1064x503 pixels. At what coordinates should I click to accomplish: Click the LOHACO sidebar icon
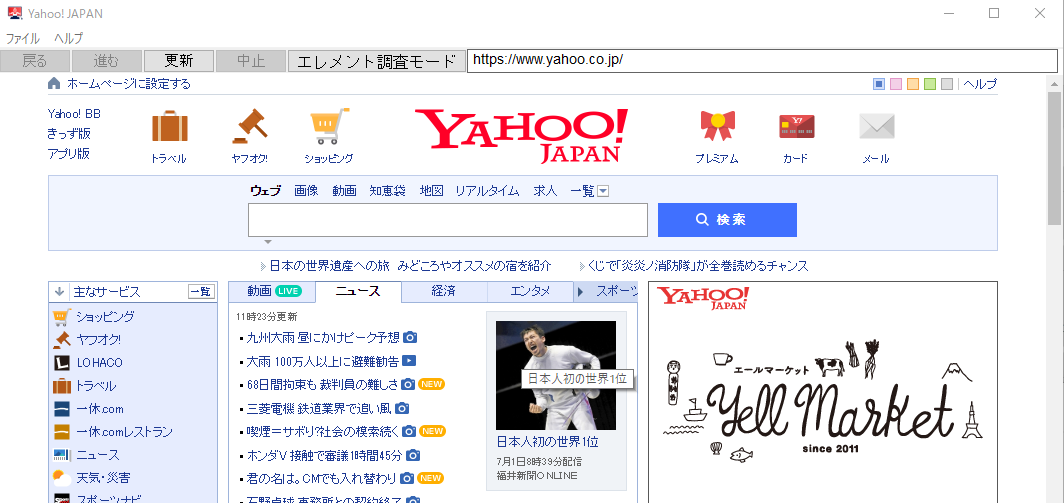tap(61, 363)
